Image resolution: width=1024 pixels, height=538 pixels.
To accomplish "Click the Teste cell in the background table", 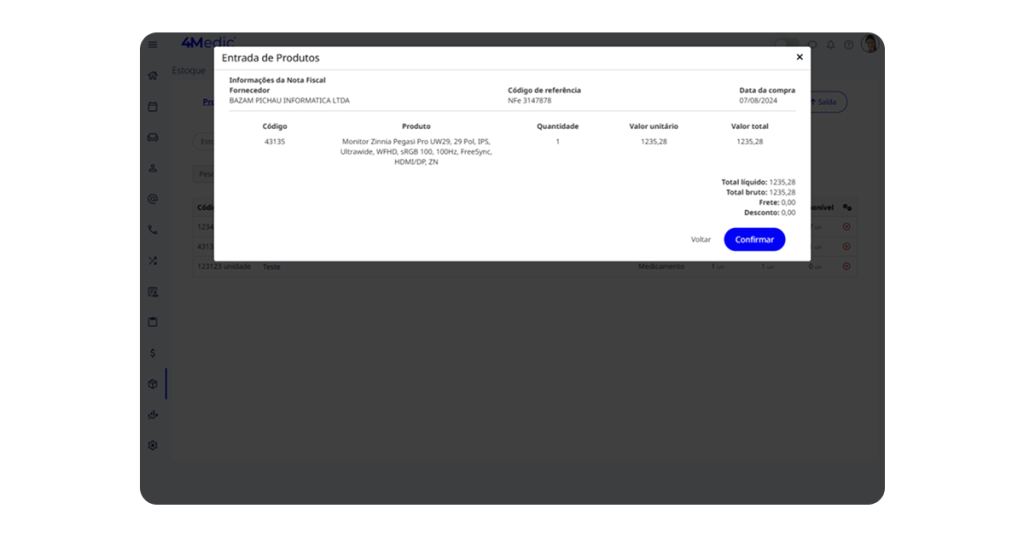I will point(271,267).
